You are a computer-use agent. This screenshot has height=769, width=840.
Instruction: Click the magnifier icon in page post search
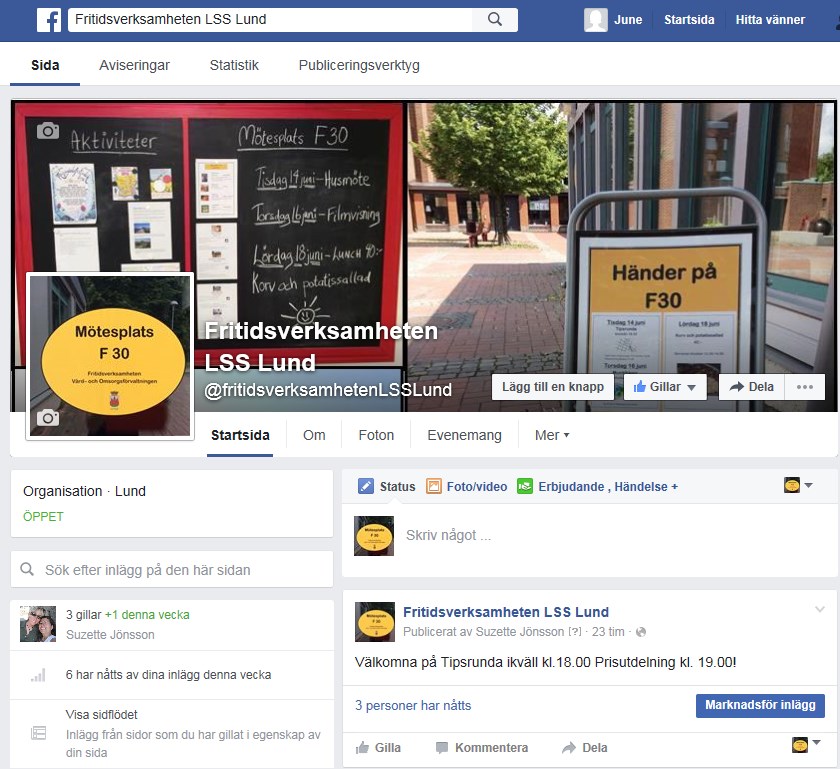pyautogui.click(x=27, y=569)
